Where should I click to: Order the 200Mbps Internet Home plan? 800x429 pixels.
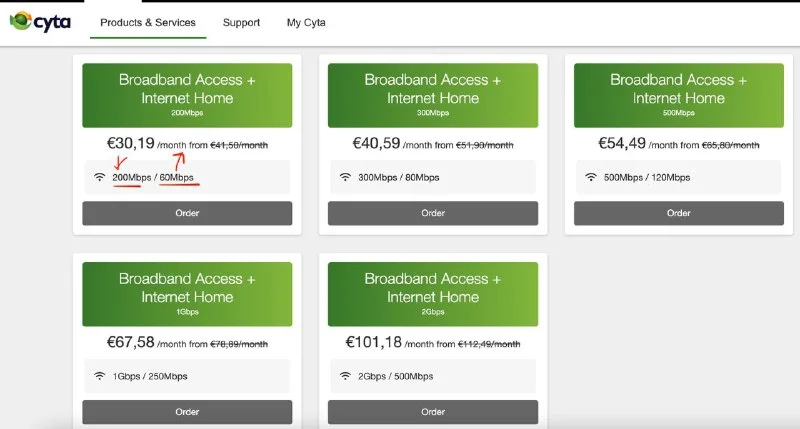[x=187, y=213]
